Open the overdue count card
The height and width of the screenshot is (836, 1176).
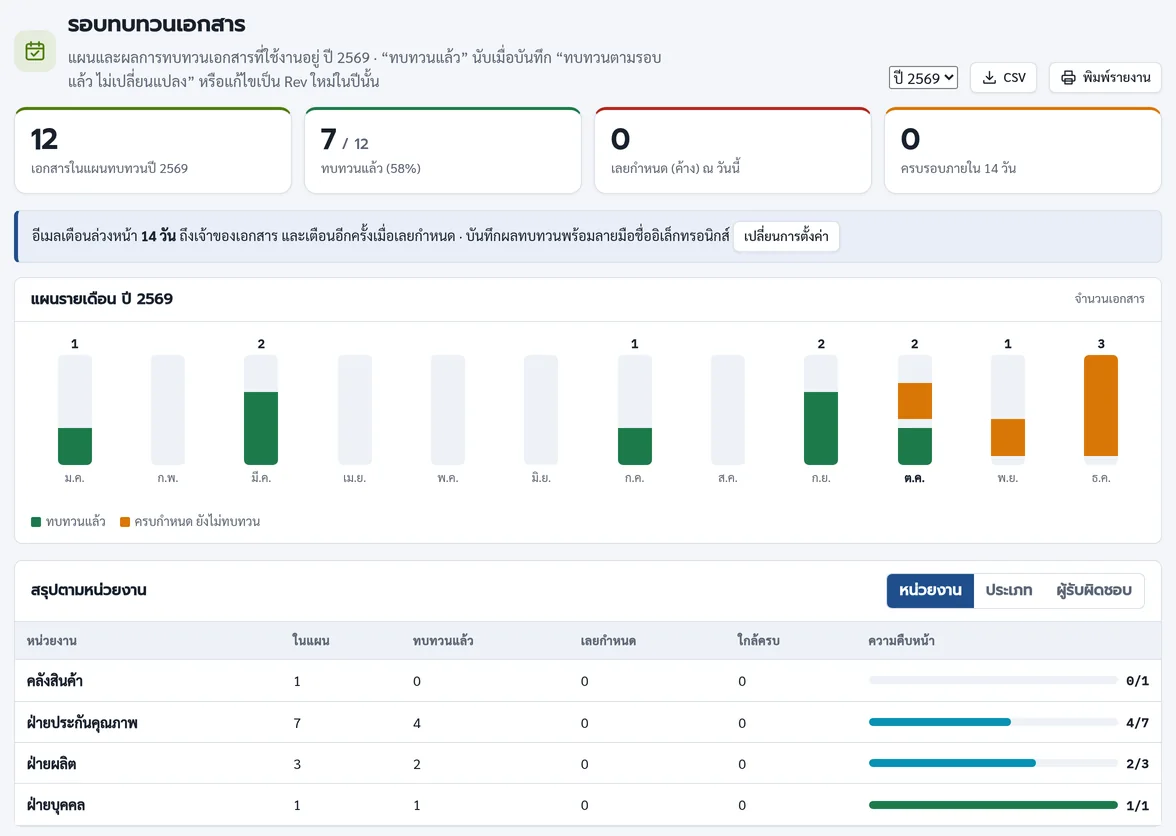733,151
